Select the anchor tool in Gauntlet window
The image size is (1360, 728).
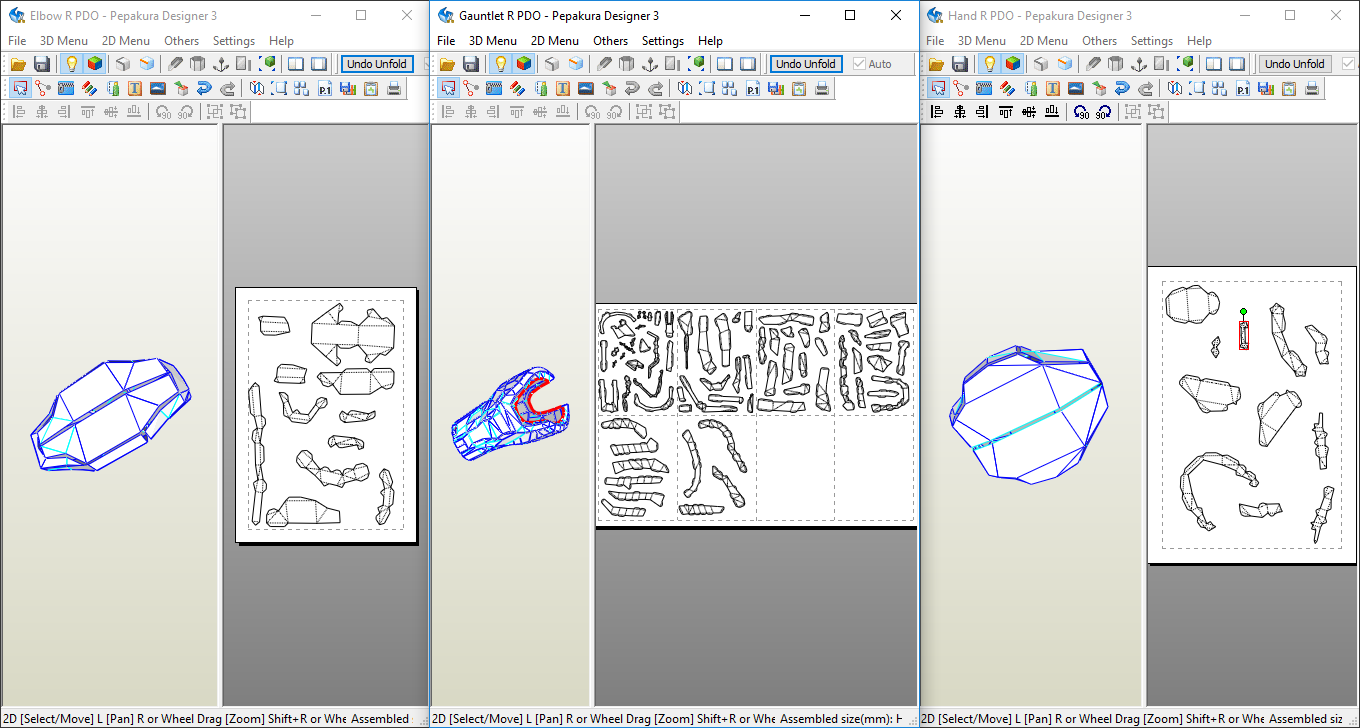pyautogui.click(x=650, y=64)
